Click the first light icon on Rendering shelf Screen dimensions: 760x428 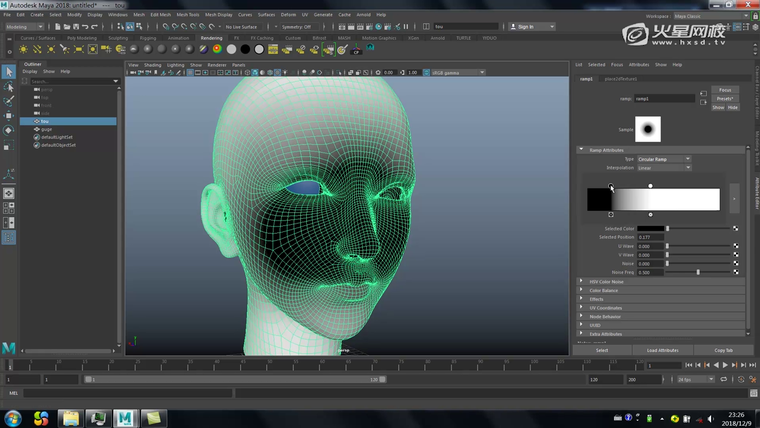[x=24, y=48]
